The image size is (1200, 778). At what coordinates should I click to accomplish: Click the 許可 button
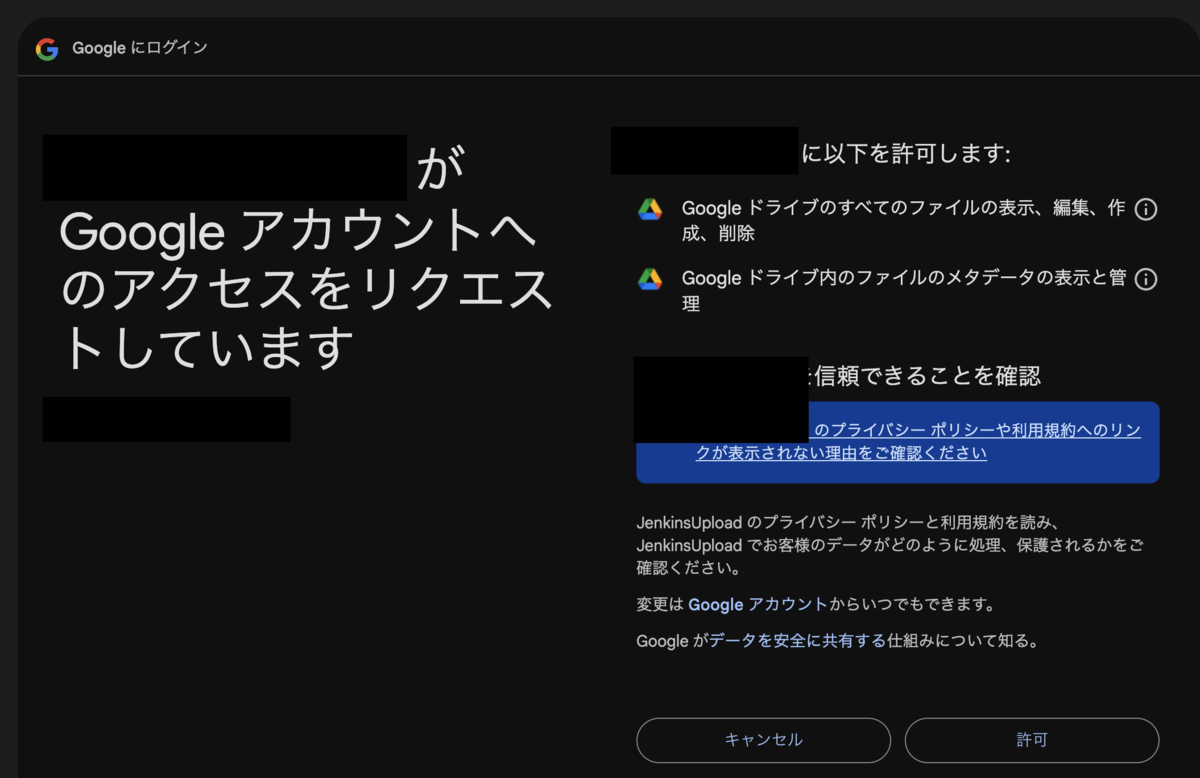(x=1032, y=740)
